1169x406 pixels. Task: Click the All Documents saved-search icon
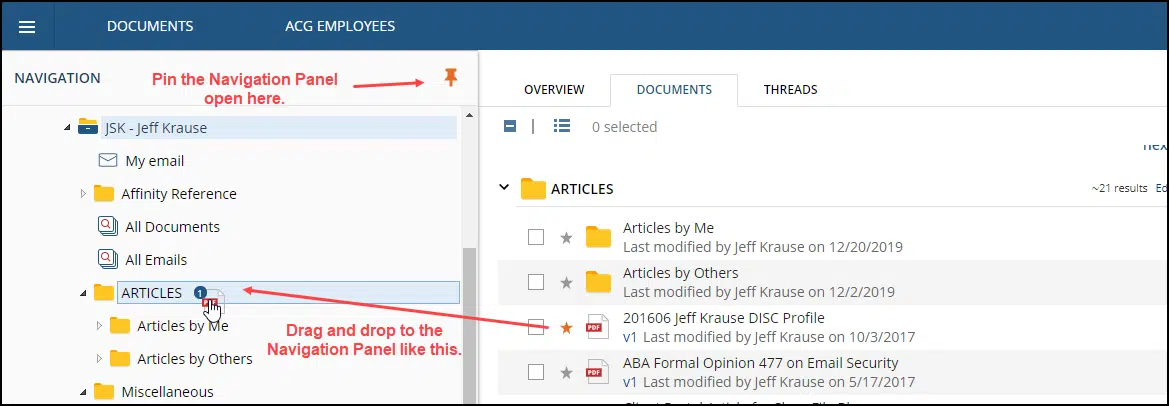point(108,226)
